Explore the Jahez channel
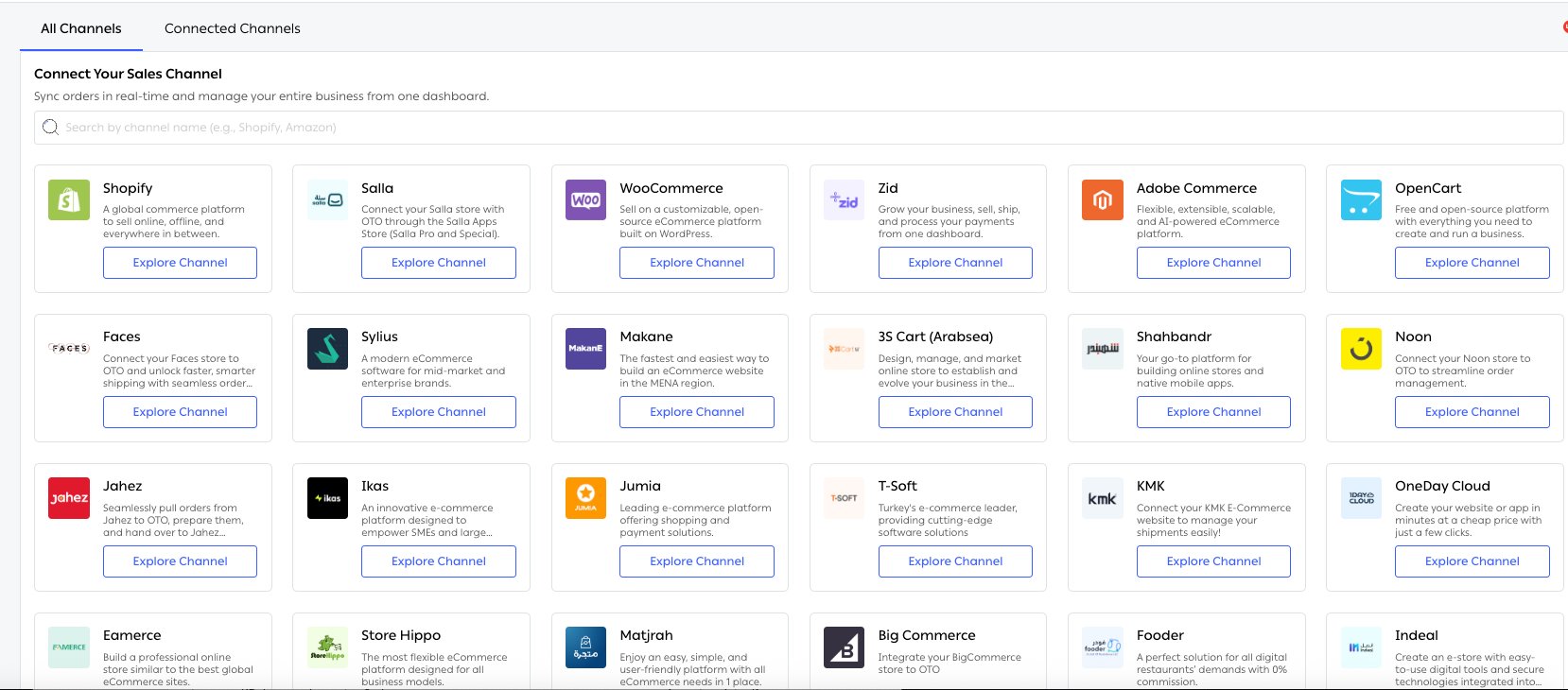The image size is (1568, 690). 180,561
